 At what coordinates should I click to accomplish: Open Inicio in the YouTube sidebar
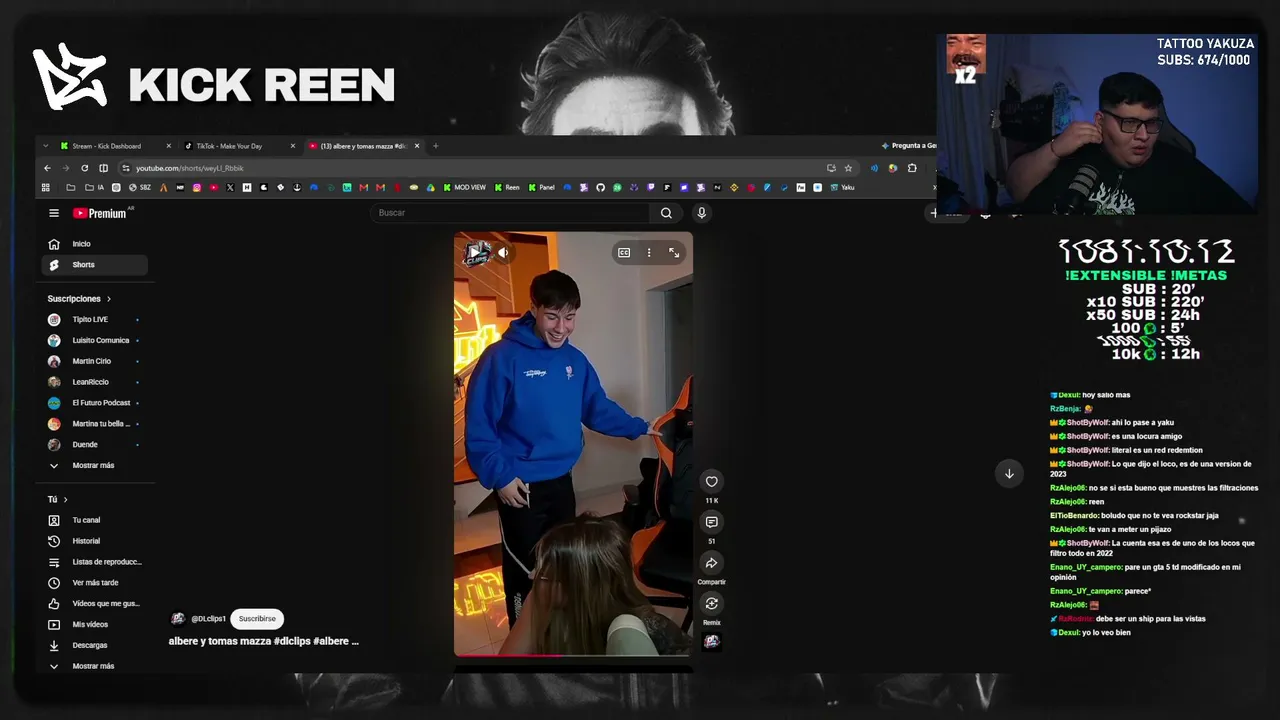pos(95,244)
